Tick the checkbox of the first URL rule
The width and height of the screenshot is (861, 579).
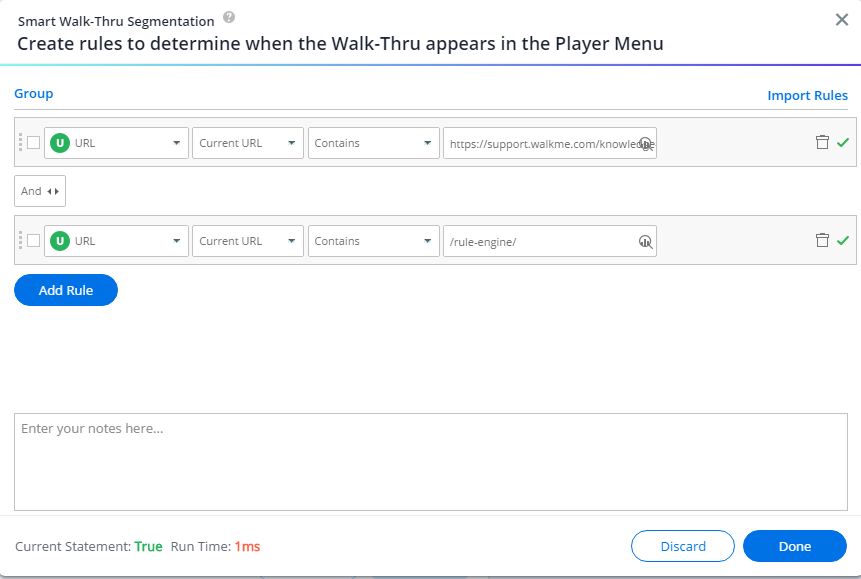pos(33,142)
